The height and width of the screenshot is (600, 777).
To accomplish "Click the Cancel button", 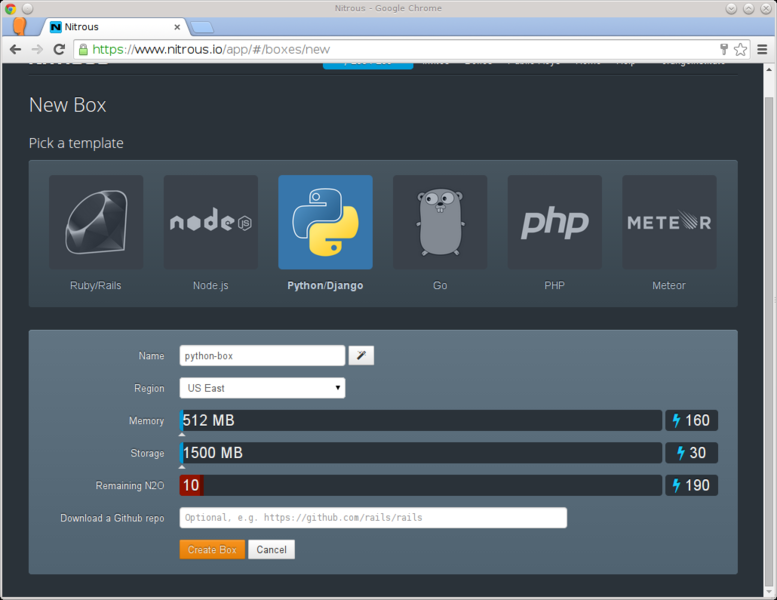I will 272,549.
